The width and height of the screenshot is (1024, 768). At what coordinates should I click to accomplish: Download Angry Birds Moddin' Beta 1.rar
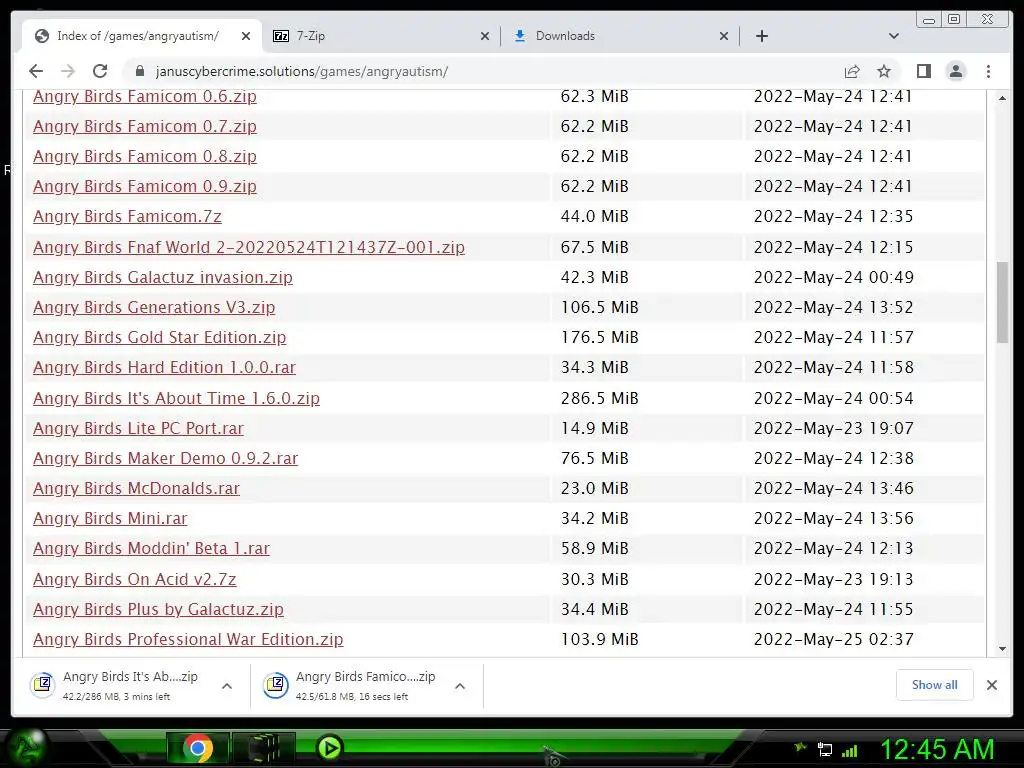(x=152, y=549)
